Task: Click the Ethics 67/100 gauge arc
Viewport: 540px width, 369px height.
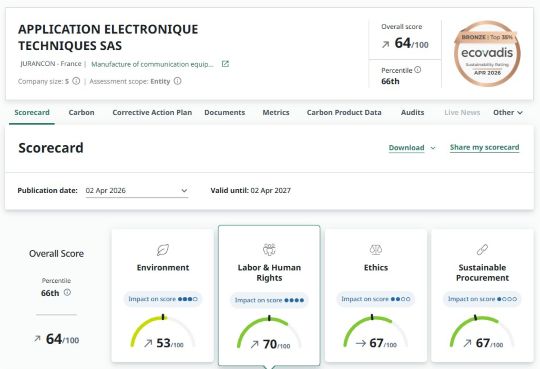Action: pyautogui.click(x=376, y=331)
